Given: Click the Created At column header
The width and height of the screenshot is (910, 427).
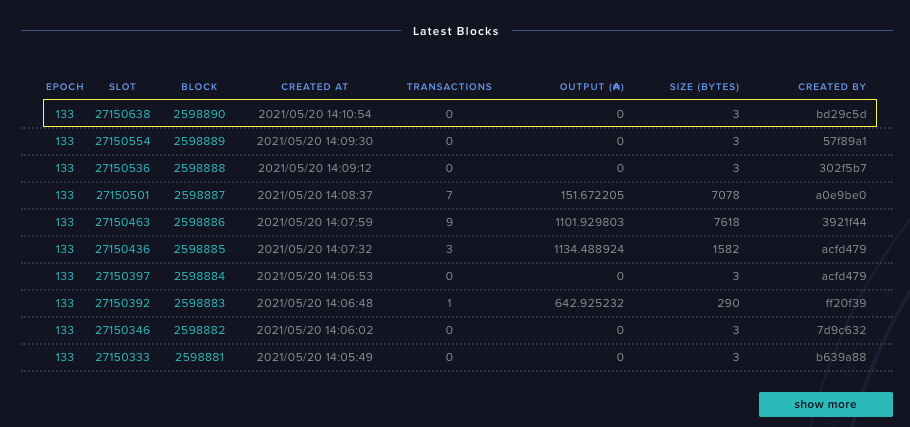Looking at the screenshot, I should click(314, 87).
